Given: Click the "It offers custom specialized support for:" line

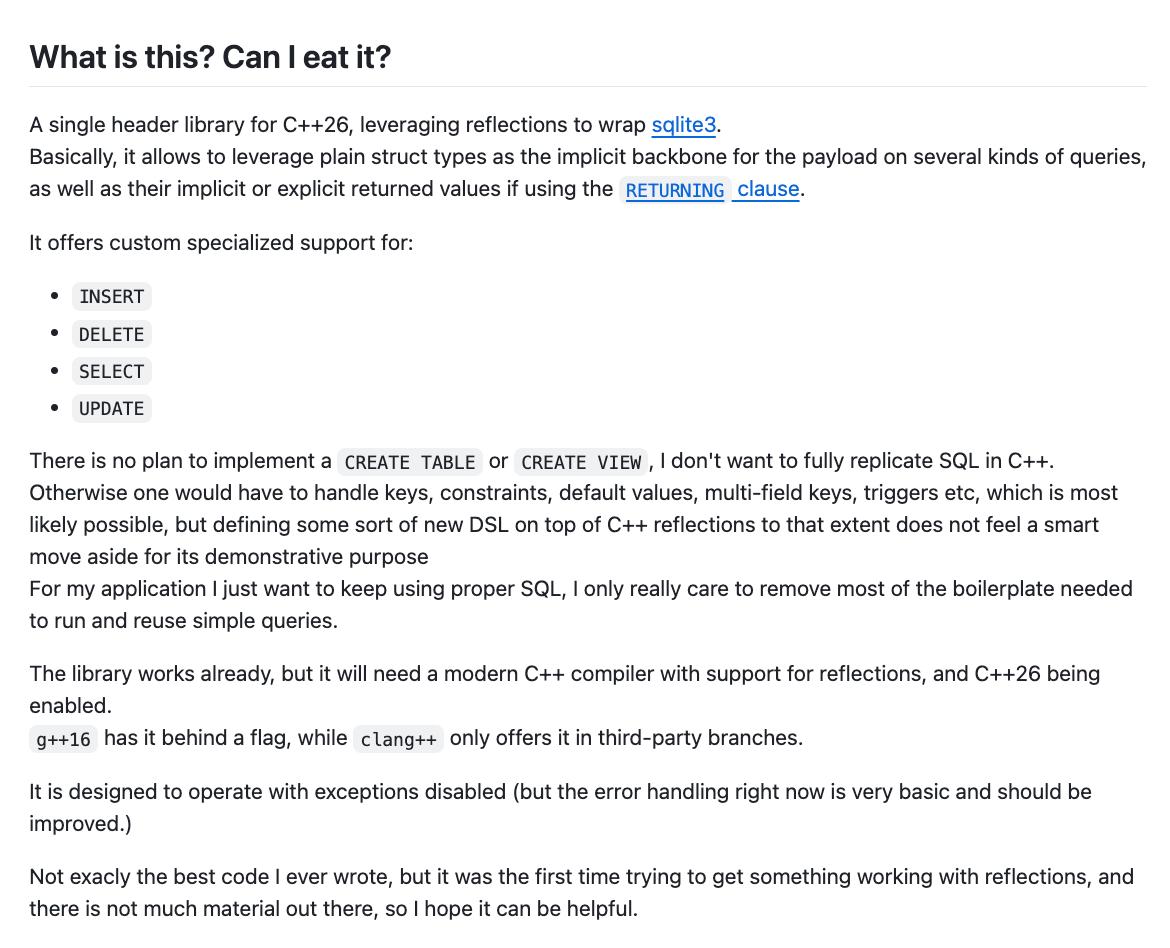Looking at the screenshot, I should tap(221, 243).
